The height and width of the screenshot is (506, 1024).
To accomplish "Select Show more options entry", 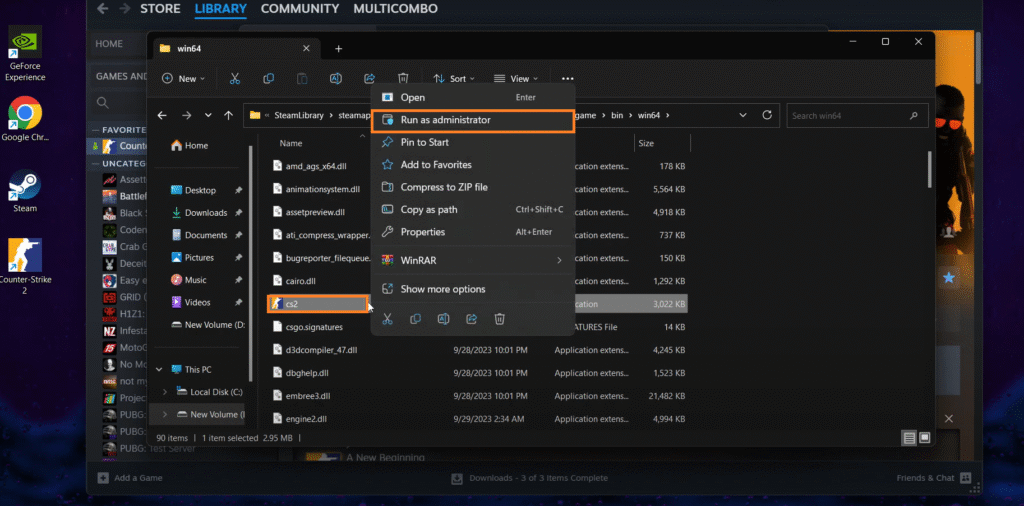I will (473, 289).
